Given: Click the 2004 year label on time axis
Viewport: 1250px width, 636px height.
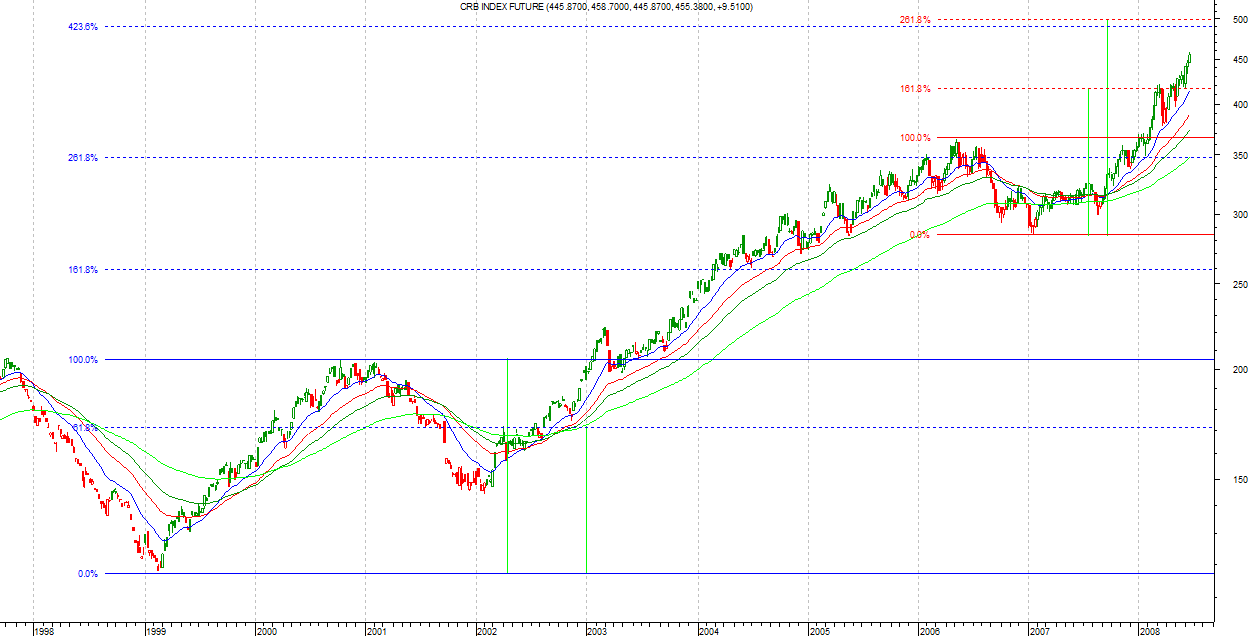Looking at the screenshot, I should [709, 631].
